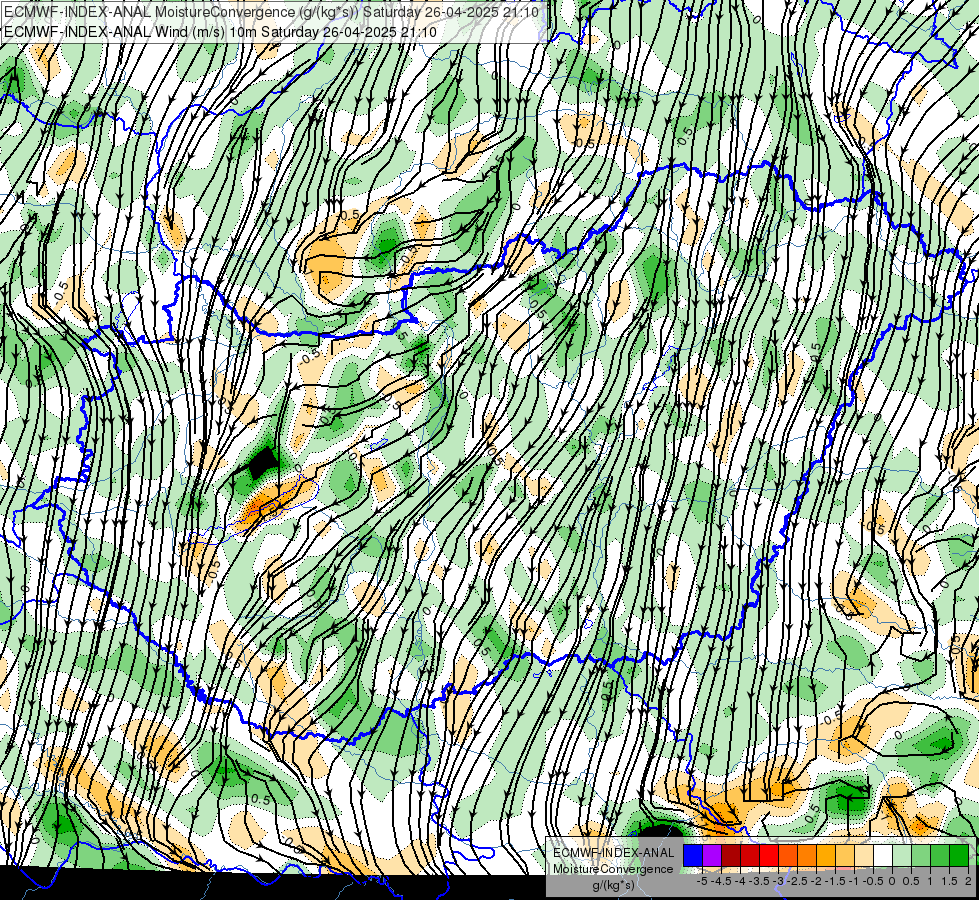979x900 pixels.
Task: Click the Wind (m/s) 10m title line
Action: pos(220,32)
